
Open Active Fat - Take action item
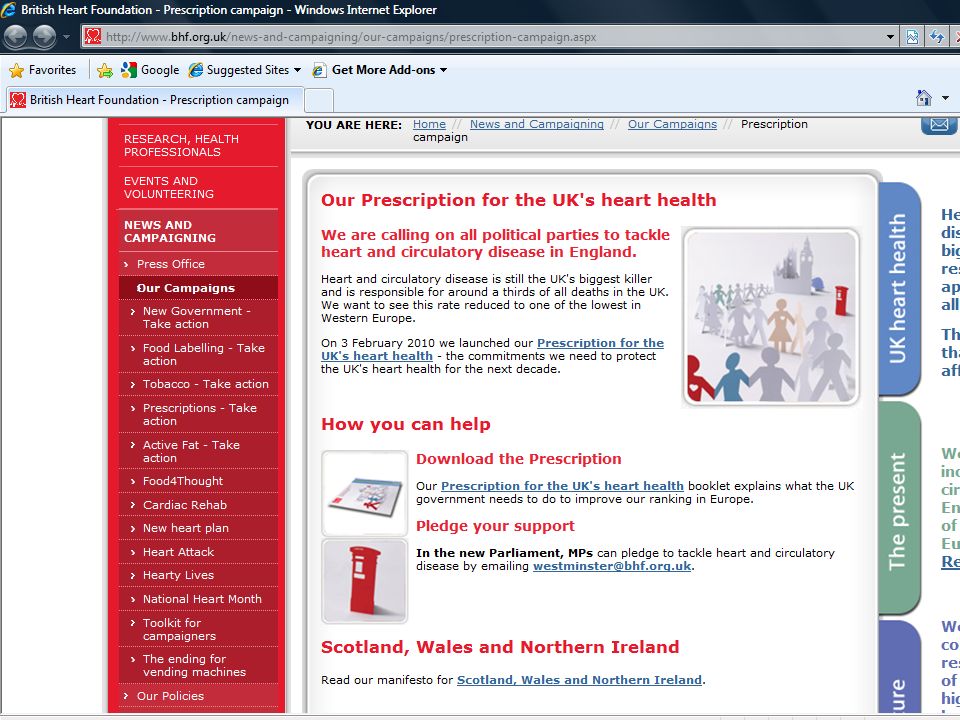pyautogui.click(x=198, y=451)
